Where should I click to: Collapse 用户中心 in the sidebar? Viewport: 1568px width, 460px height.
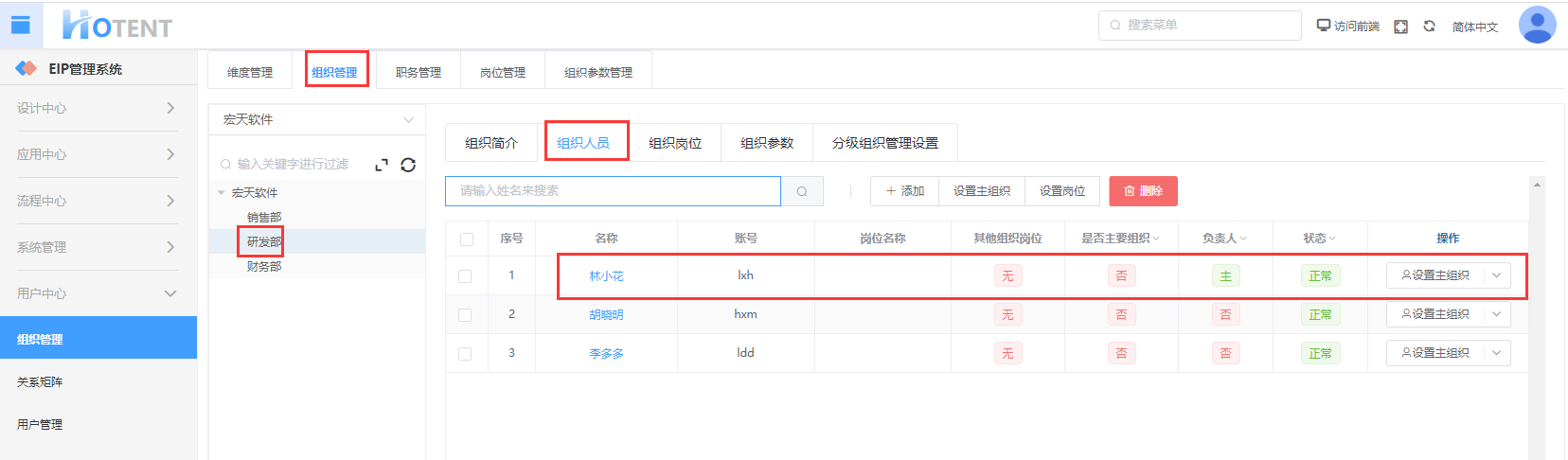click(98, 293)
